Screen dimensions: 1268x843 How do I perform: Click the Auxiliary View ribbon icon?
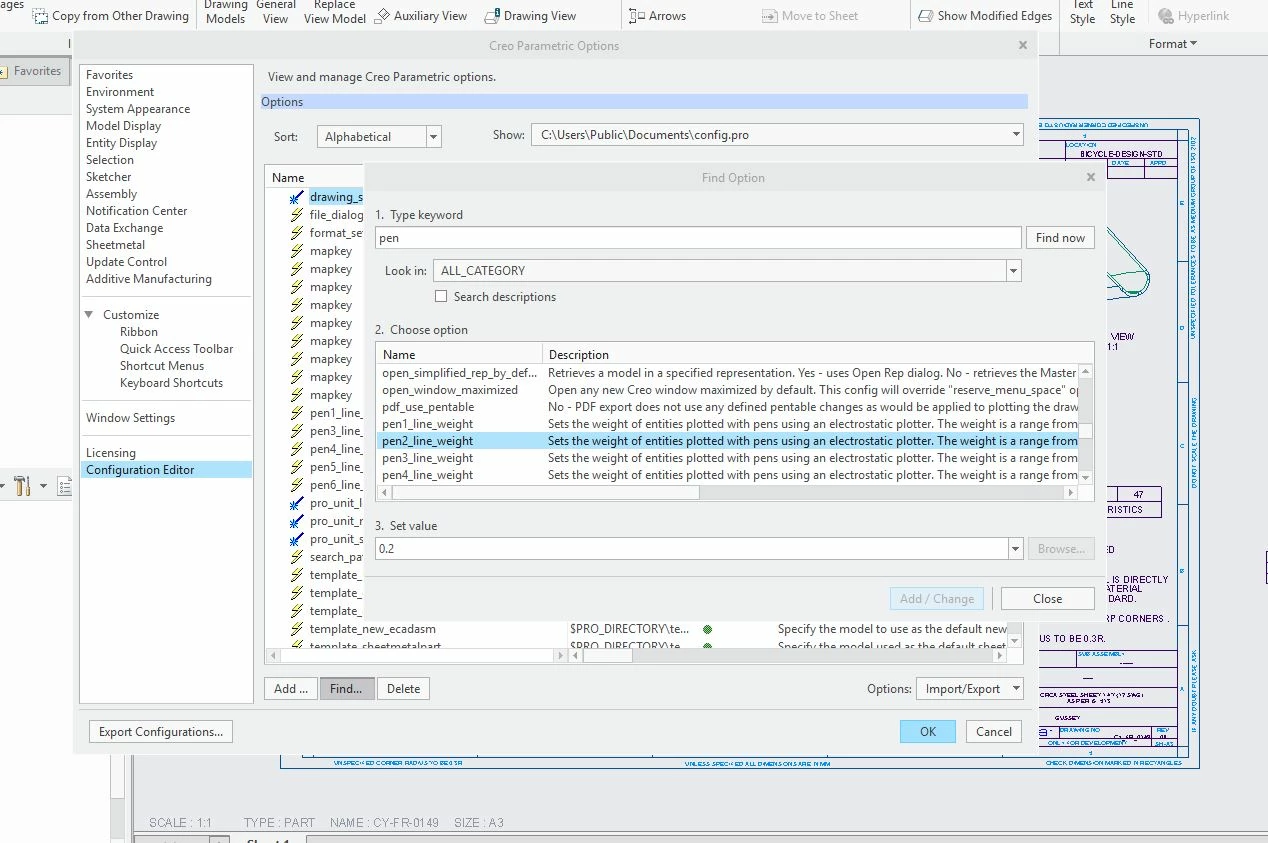point(383,16)
